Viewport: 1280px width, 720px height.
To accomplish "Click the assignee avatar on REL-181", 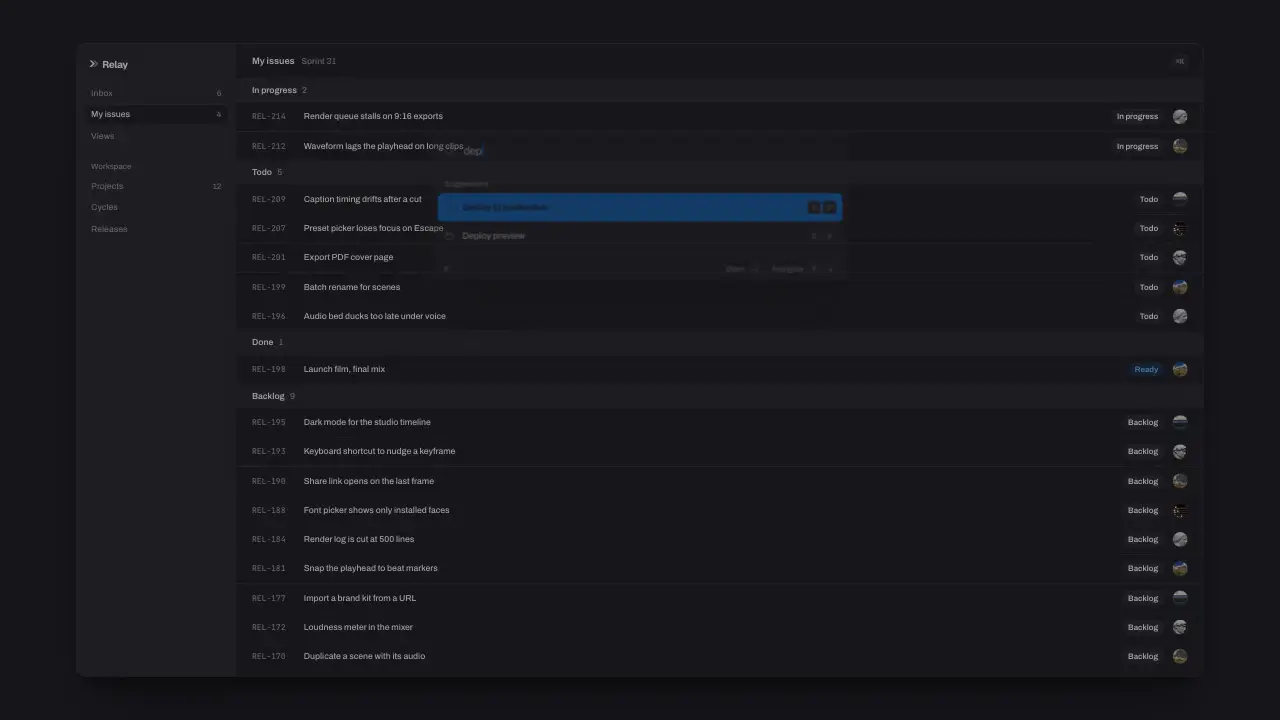I will pos(1180,568).
